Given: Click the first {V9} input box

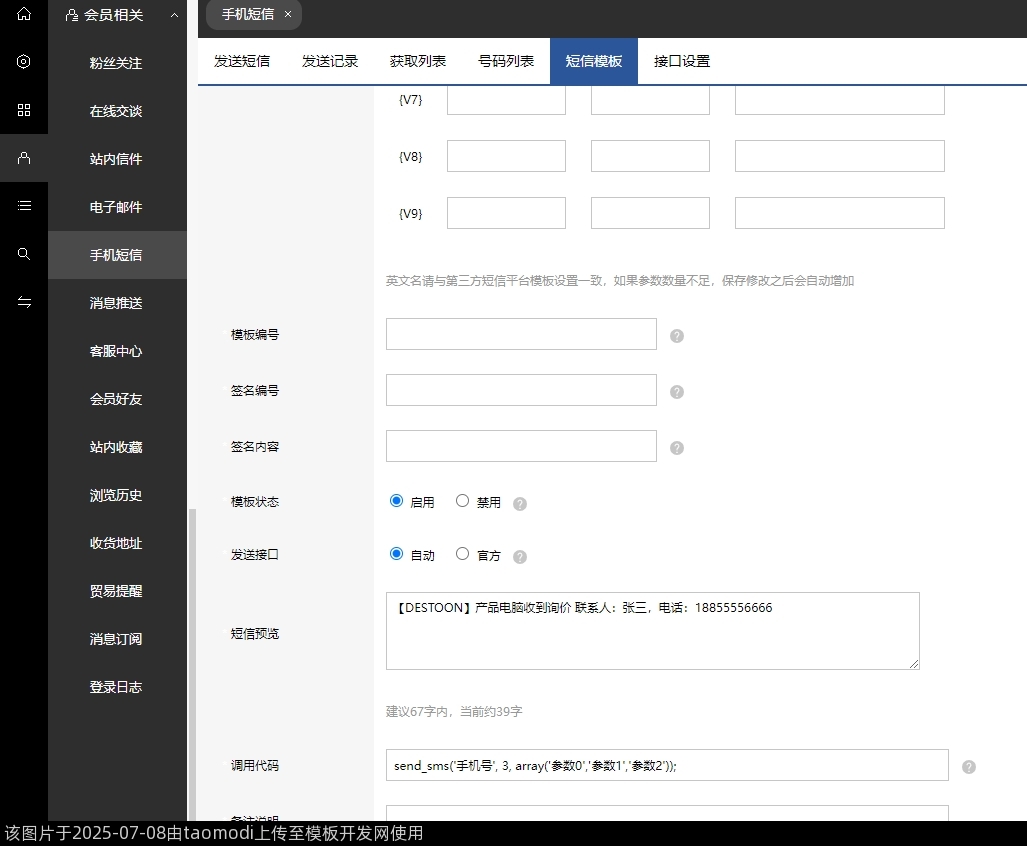Looking at the screenshot, I should click(x=506, y=212).
